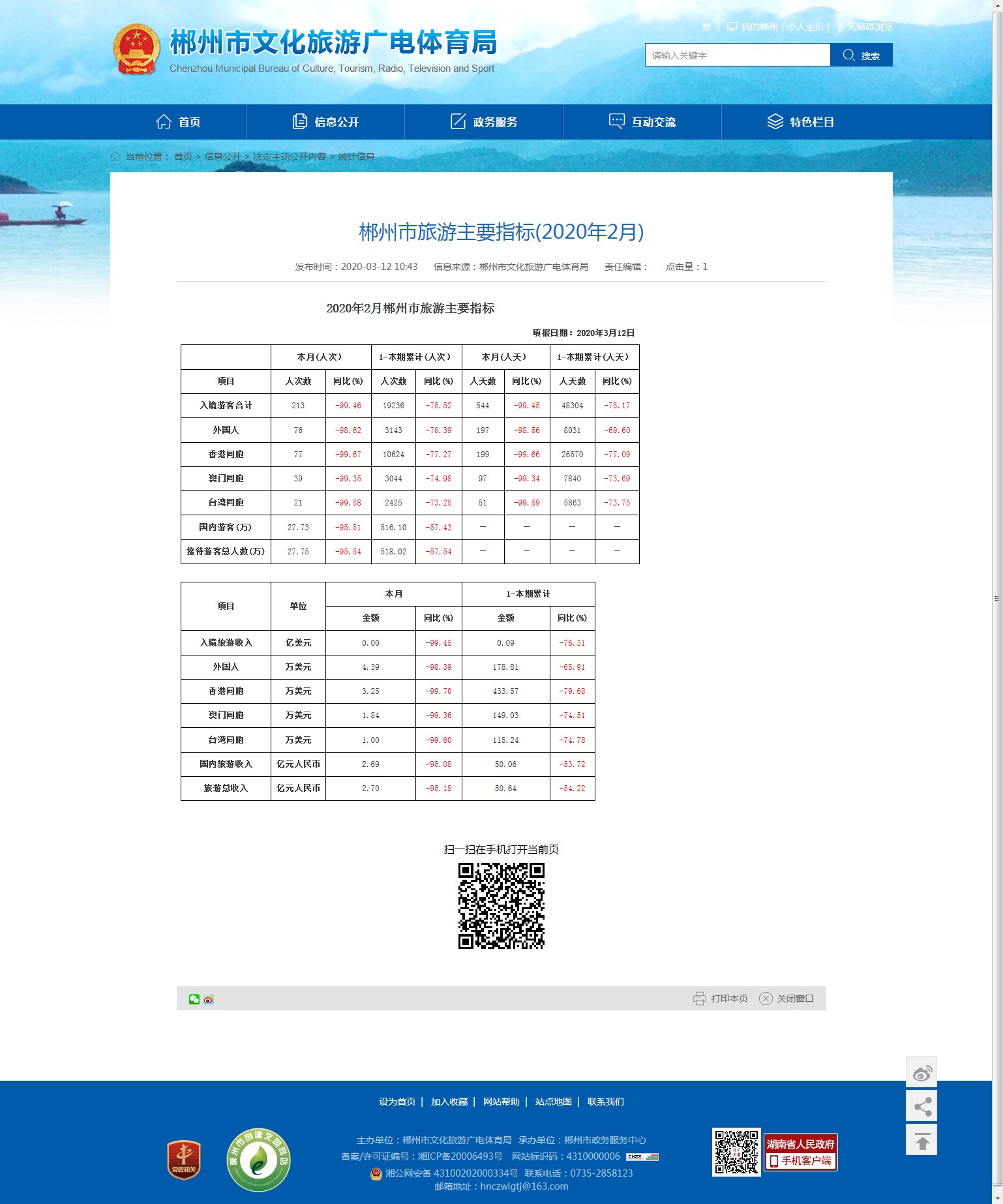The width and height of the screenshot is (1003, 1204).
Task: Click the back-to-top arrow button
Action: pos(921,1140)
